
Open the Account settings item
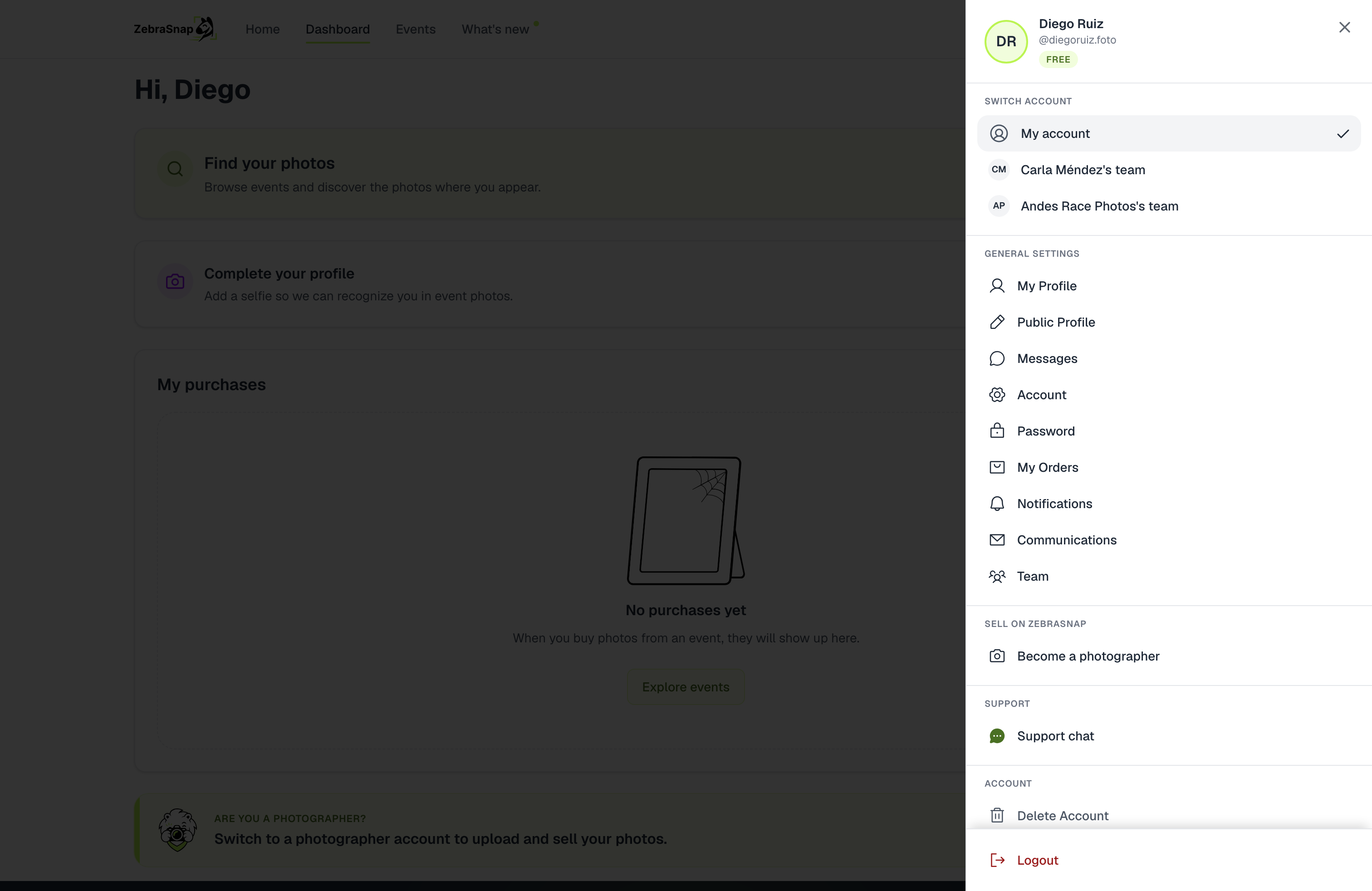(x=1169, y=395)
